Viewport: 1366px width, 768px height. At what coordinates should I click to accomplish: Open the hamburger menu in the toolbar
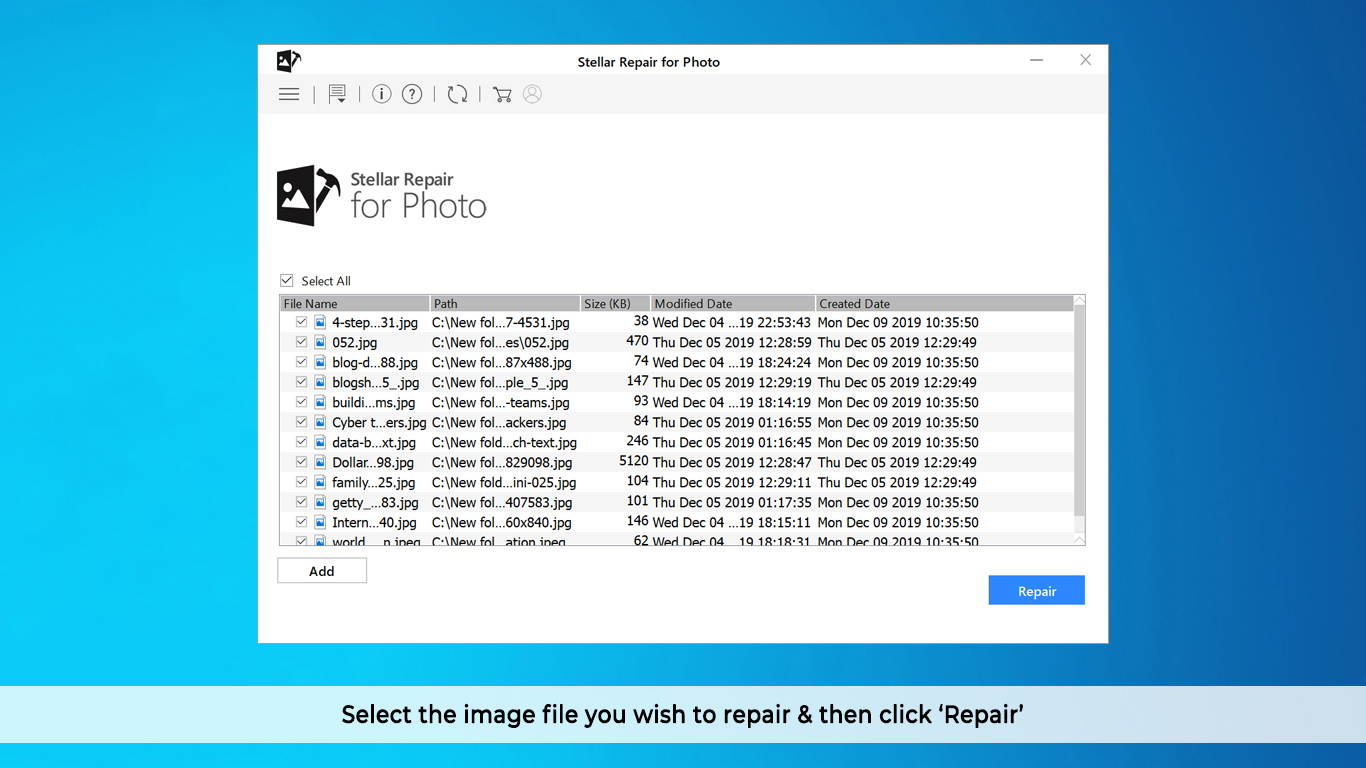[289, 94]
